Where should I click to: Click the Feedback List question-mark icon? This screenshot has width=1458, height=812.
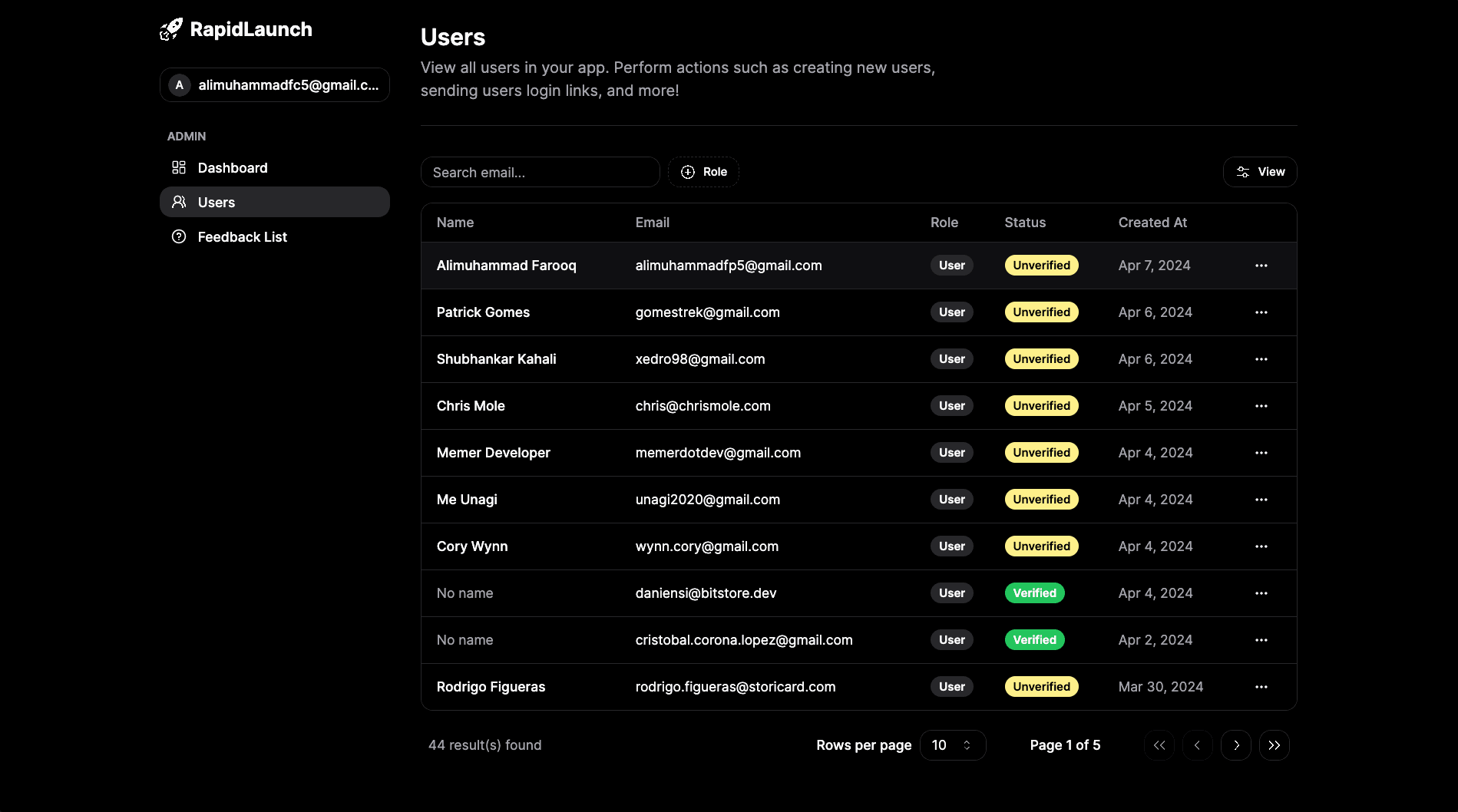pos(179,236)
